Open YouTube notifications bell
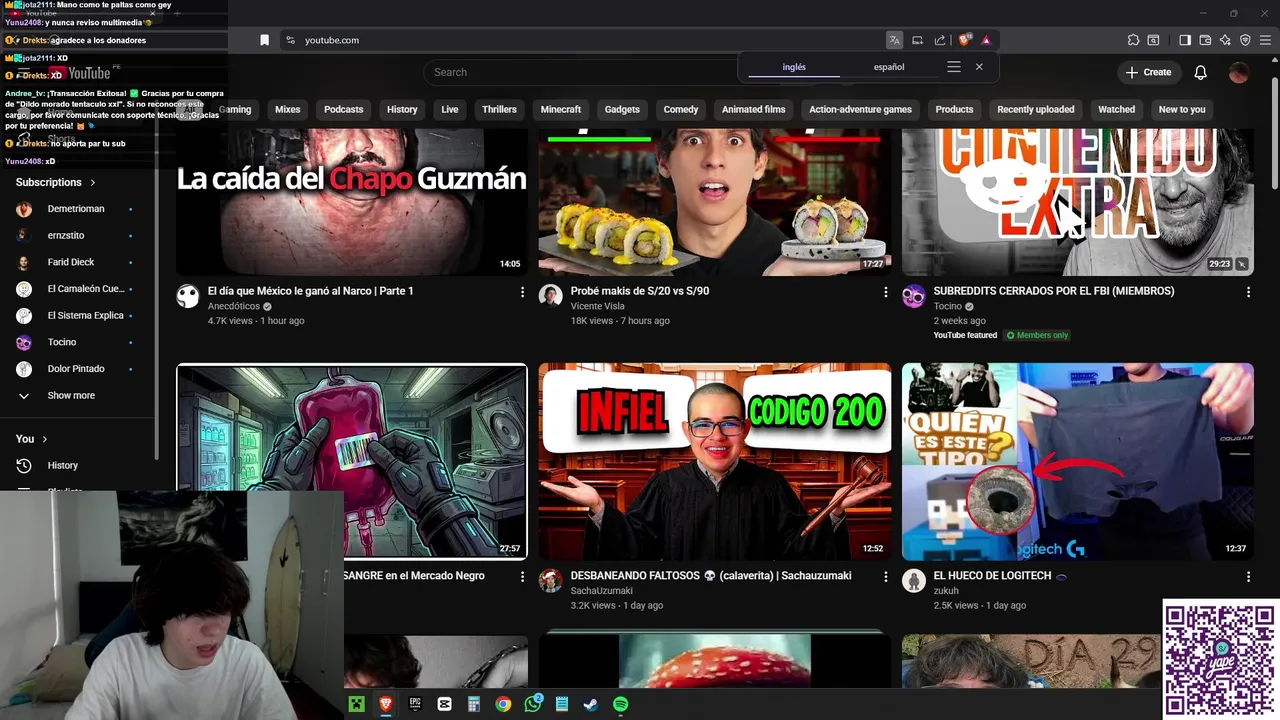The width and height of the screenshot is (1280, 720). pyautogui.click(x=1201, y=72)
